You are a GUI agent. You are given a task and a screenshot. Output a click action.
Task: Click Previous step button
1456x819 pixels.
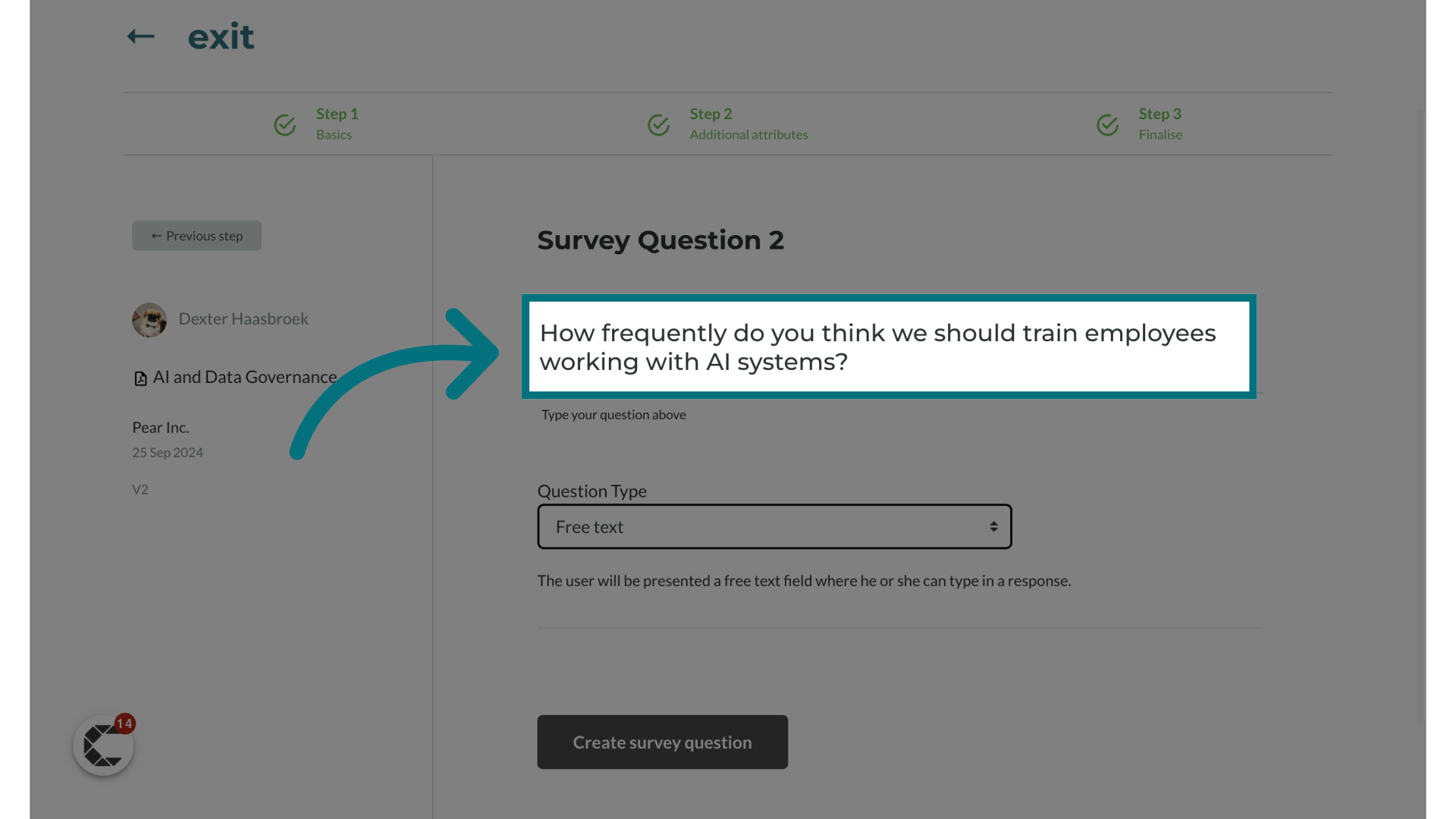(196, 235)
